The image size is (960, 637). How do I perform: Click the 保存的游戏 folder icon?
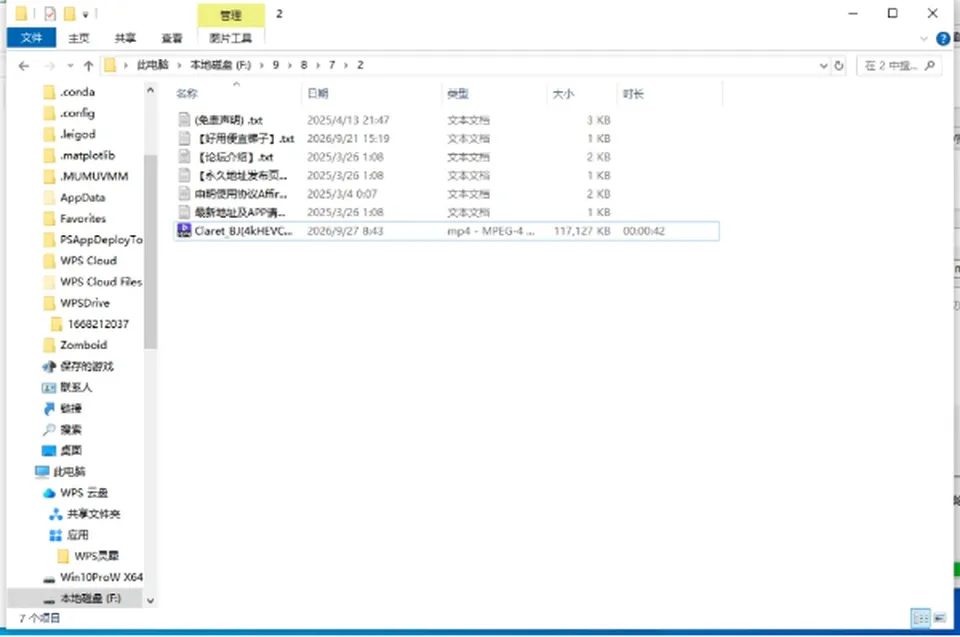click(49, 366)
